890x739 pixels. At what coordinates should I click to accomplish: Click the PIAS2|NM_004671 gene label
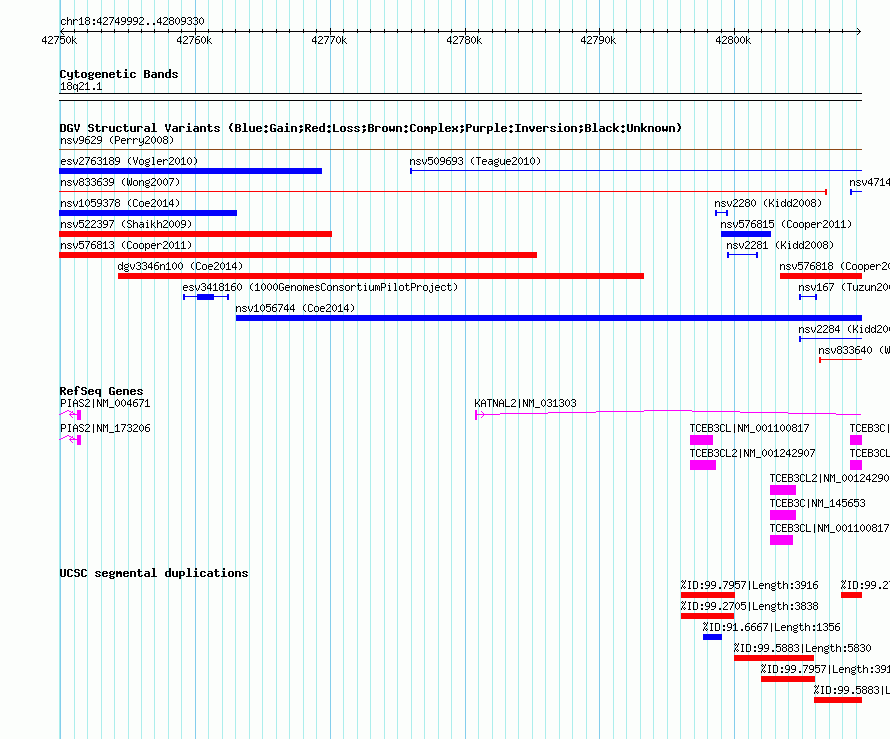105,404
